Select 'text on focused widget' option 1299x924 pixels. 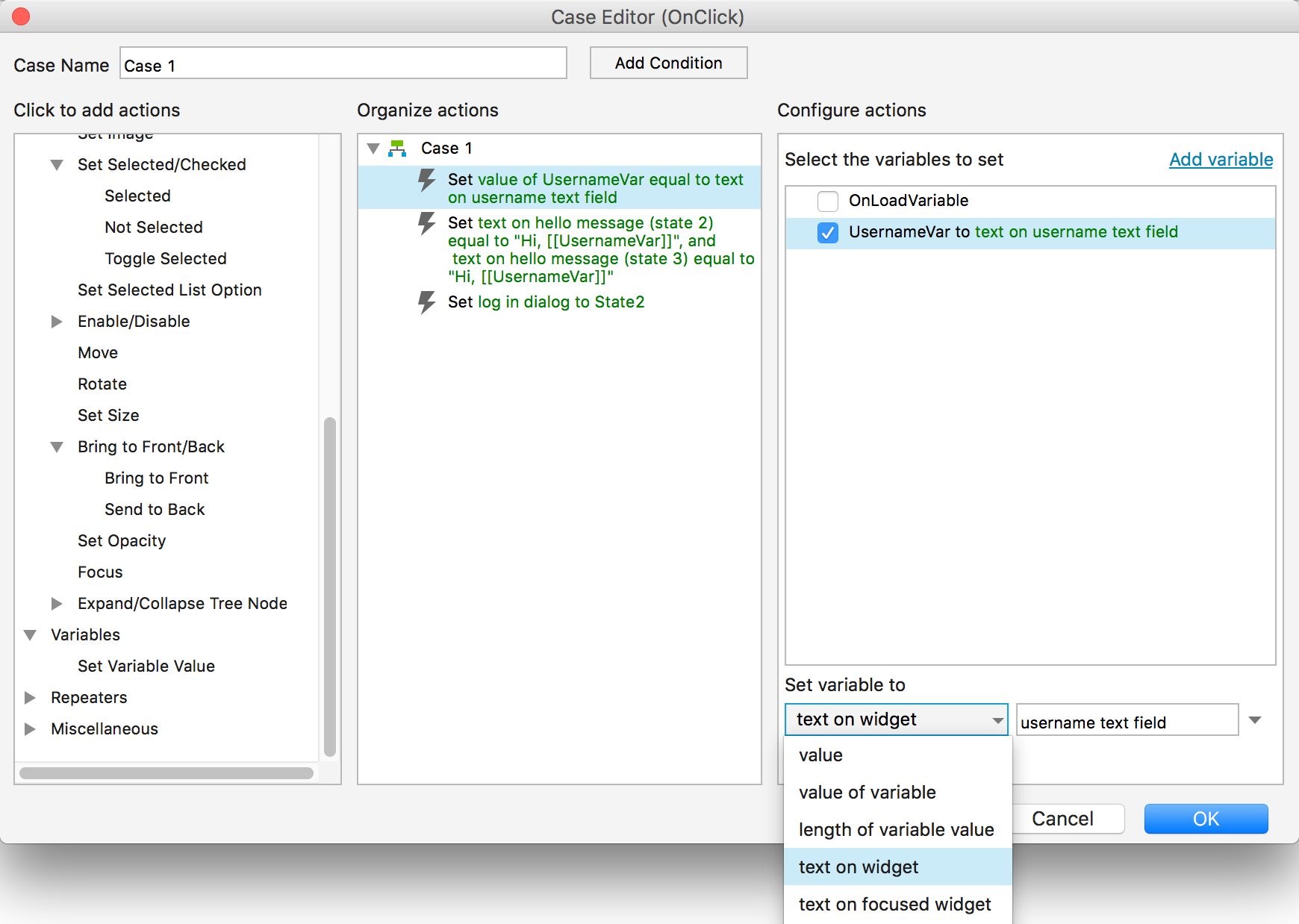click(894, 905)
